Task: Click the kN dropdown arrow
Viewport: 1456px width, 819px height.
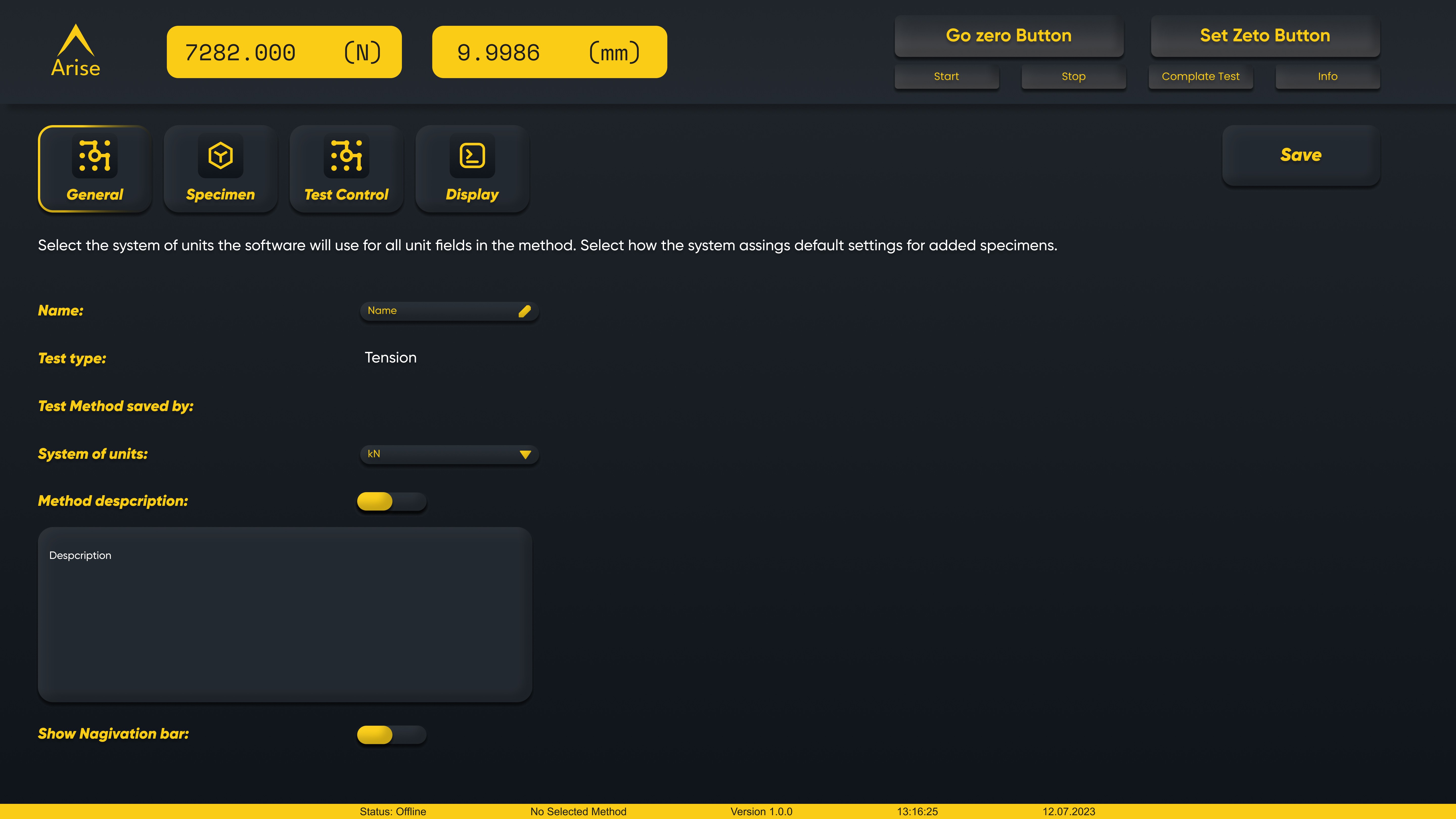Action: point(525,455)
